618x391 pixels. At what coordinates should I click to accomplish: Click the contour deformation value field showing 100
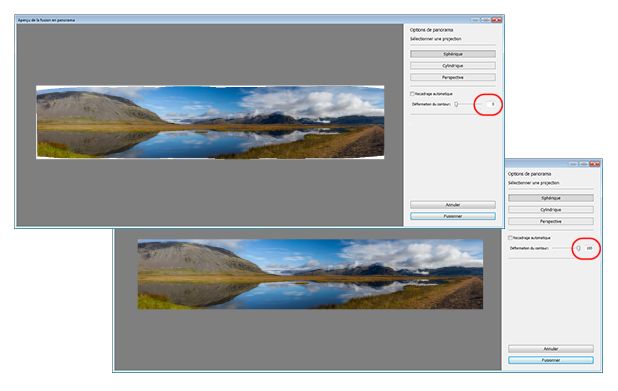pos(588,248)
